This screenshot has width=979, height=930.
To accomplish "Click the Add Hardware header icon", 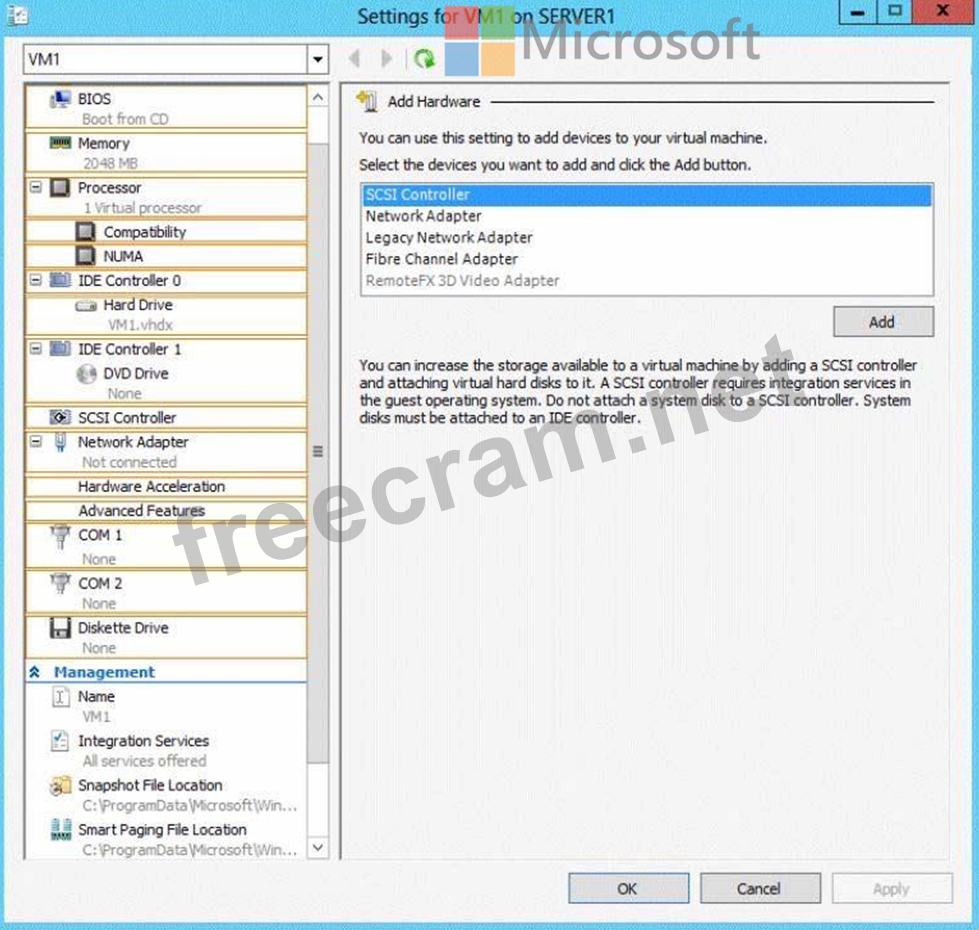I will 367,100.
